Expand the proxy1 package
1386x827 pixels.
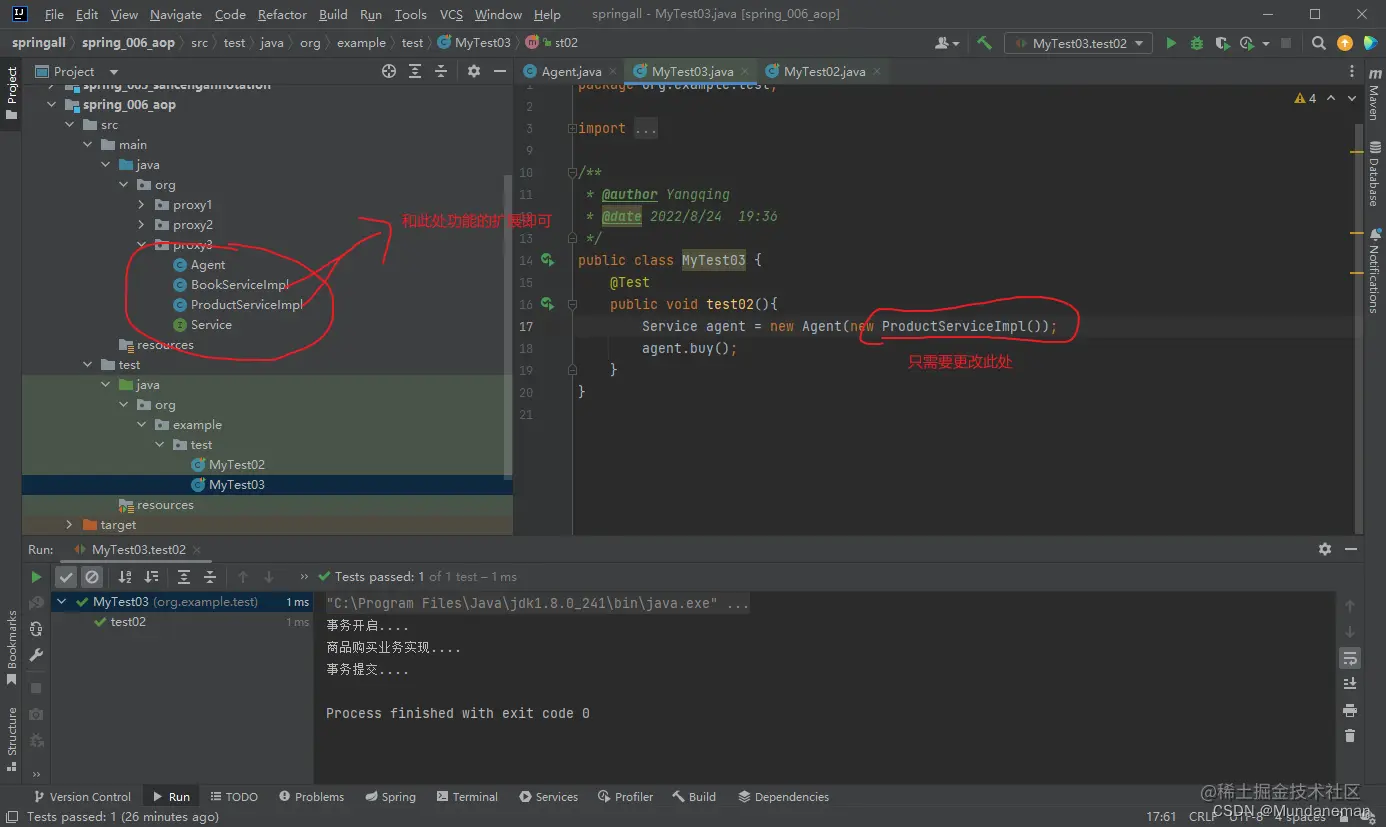coord(142,205)
